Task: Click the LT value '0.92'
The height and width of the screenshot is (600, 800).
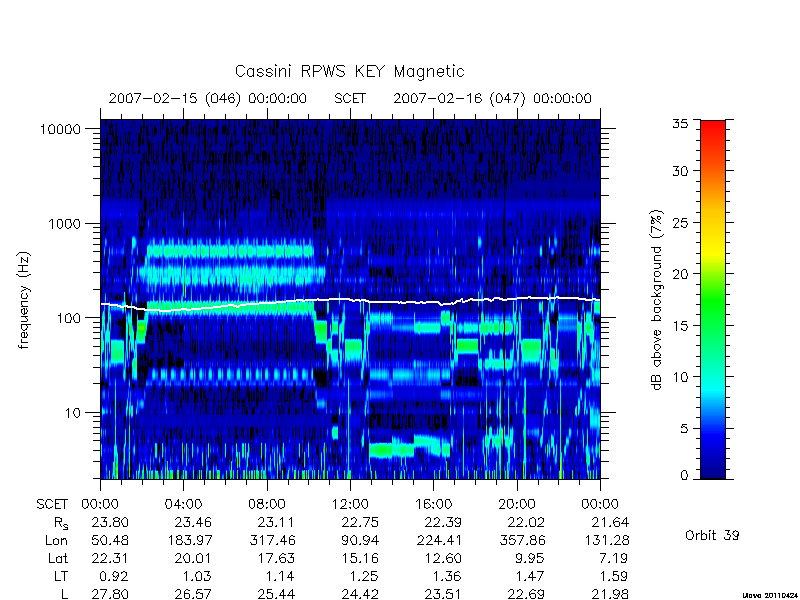Action: pyautogui.click(x=114, y=576)
